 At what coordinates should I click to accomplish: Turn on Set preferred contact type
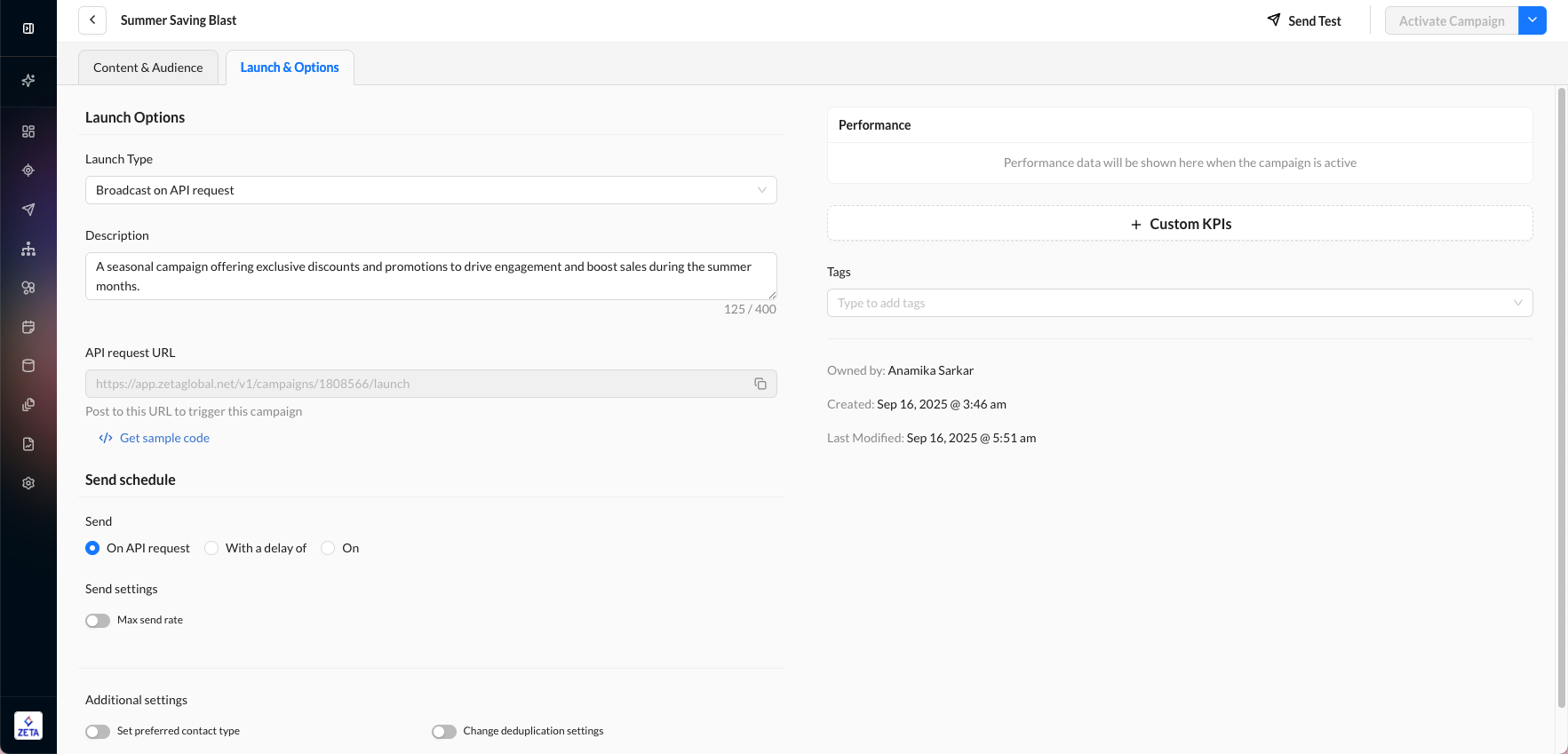[98, 732]
